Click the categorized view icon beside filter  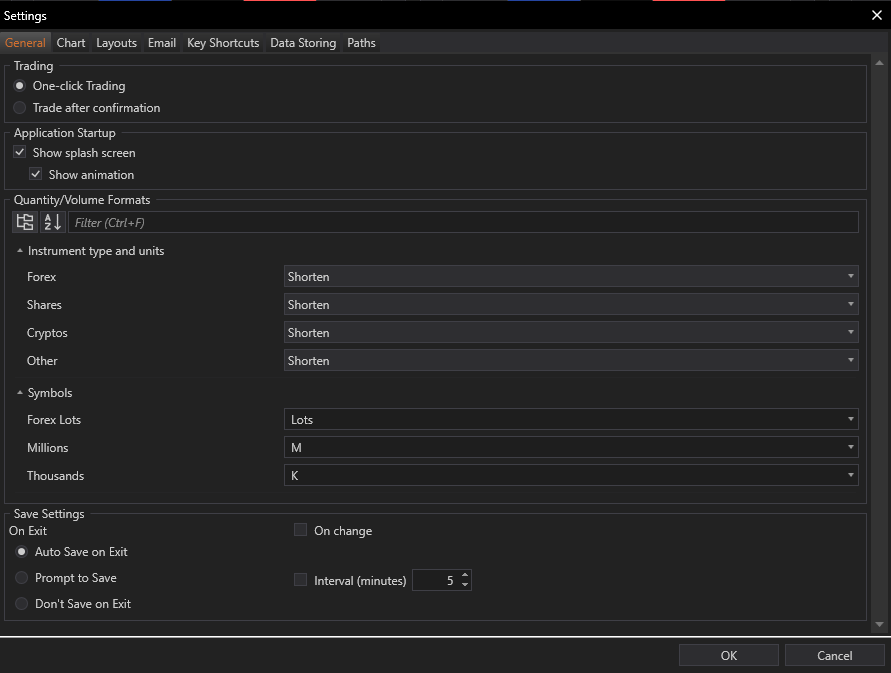click(25, 222)
